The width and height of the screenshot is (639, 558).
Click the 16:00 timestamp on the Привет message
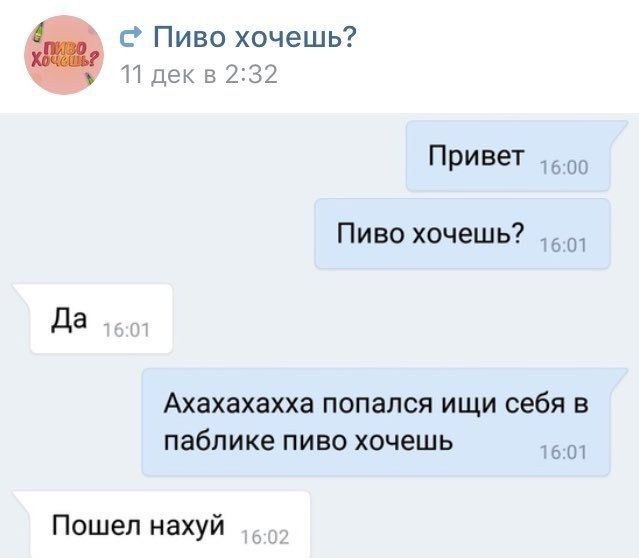click(564, 168)
